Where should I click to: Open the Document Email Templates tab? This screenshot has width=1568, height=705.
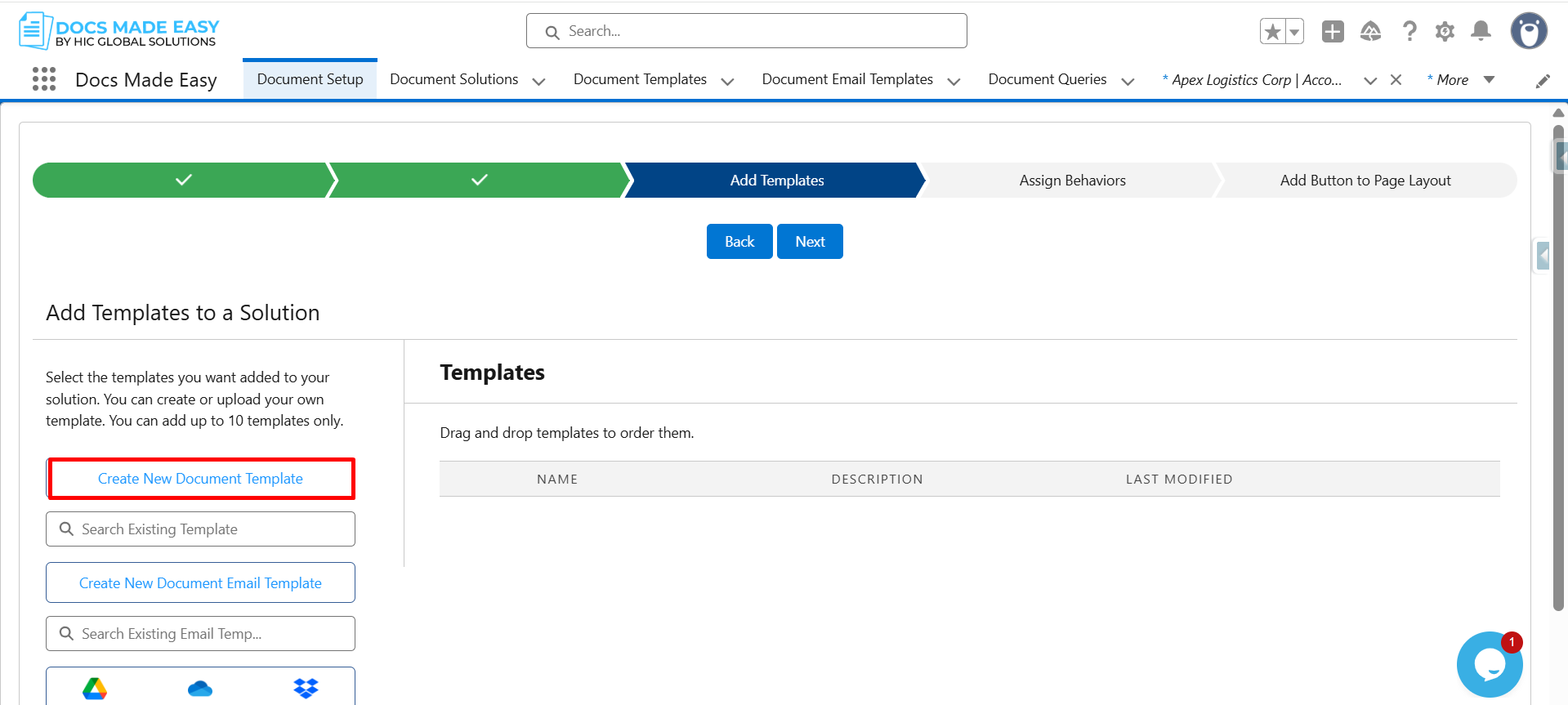[x=847, y=79]
